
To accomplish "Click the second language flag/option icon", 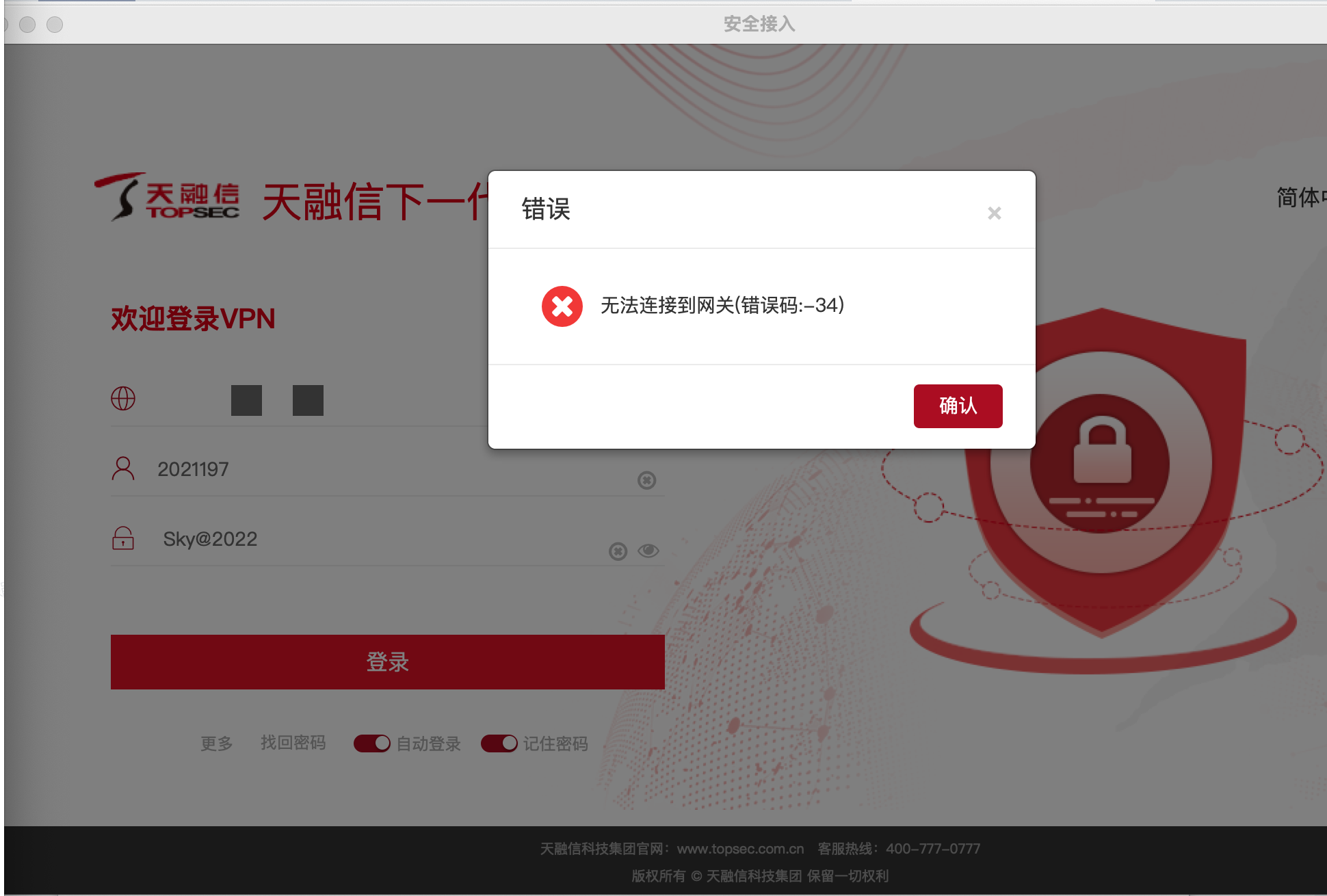I will tap(308, 398).
